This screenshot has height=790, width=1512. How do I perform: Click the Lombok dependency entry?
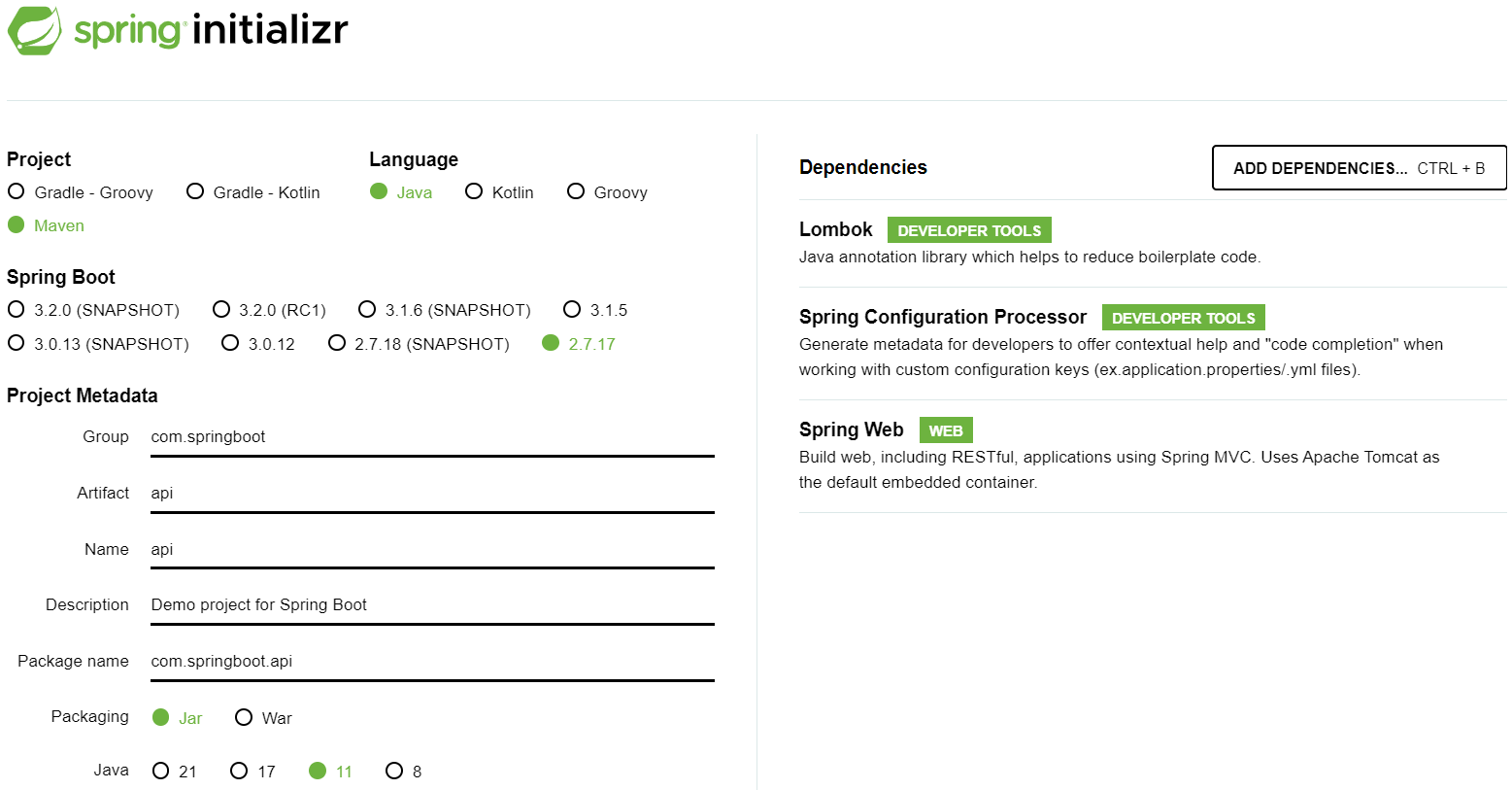click(x=1153, y=243)
